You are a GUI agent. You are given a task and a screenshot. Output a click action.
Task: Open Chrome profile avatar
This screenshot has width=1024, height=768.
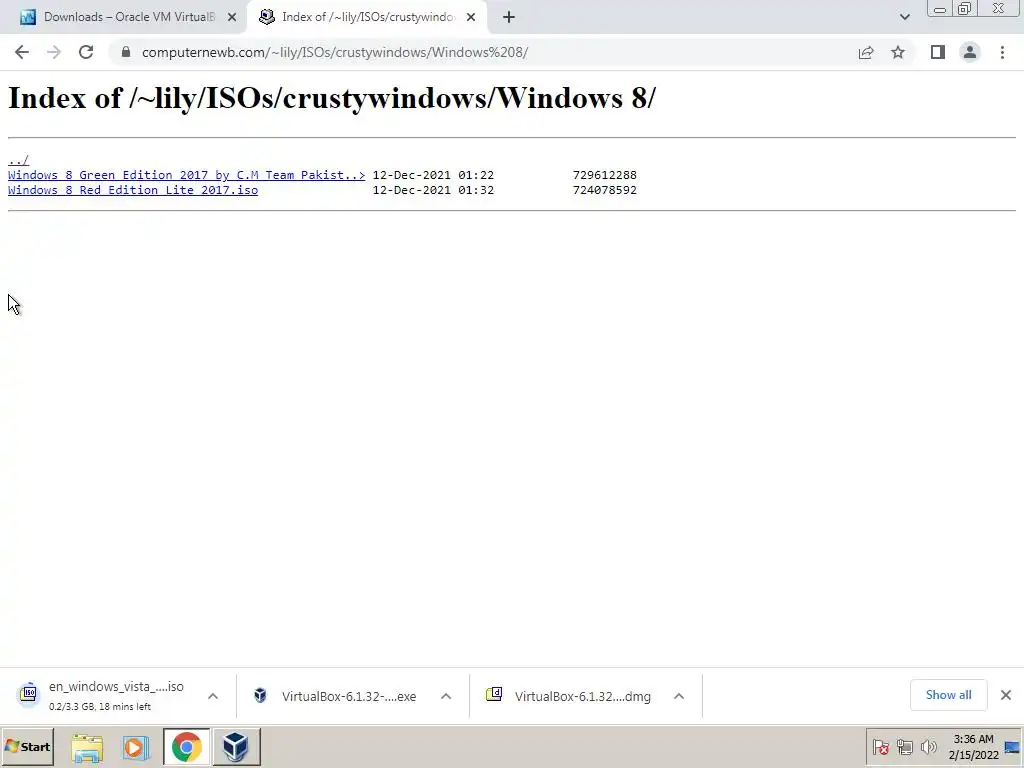(970, 52)
